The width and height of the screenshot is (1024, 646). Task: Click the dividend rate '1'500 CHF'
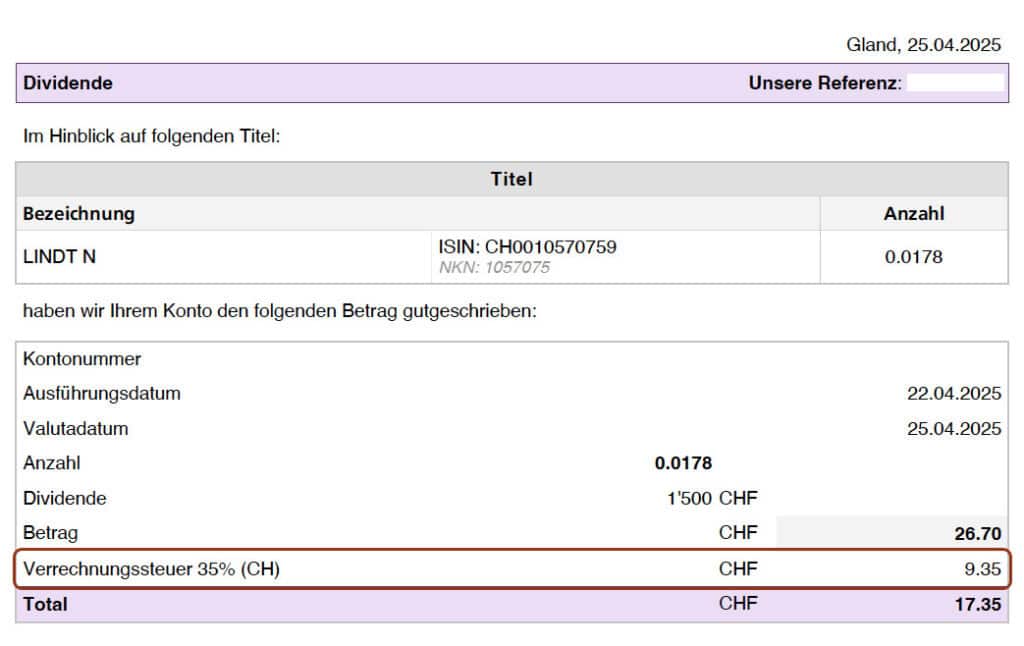coord(712,499)
